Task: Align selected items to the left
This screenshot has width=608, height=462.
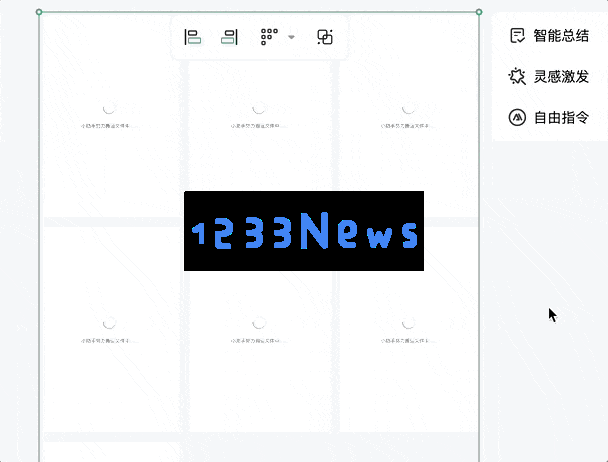Action: click(x=193, y=37)
